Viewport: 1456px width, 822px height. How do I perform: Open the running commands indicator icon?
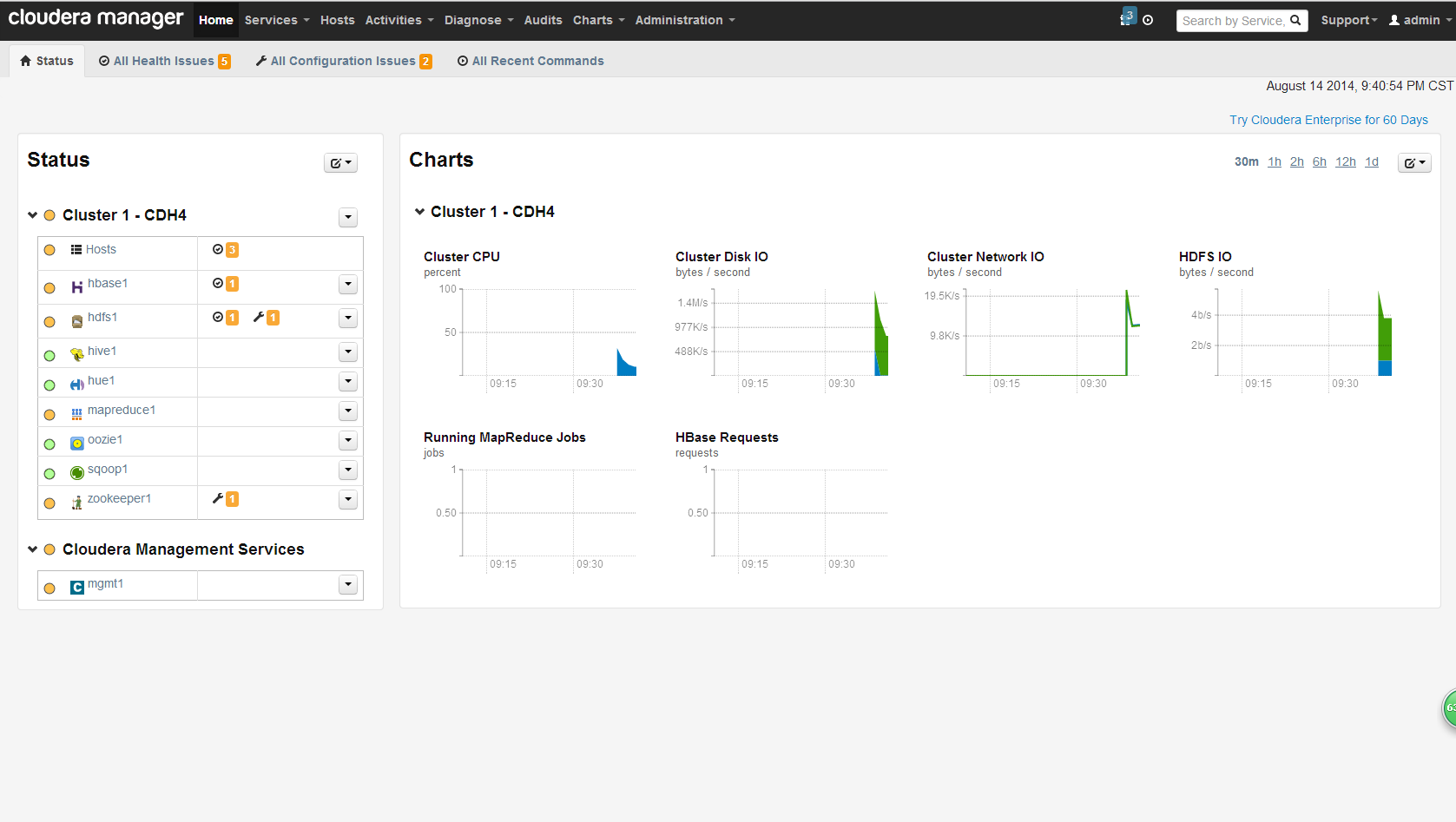coord(1128,16)
